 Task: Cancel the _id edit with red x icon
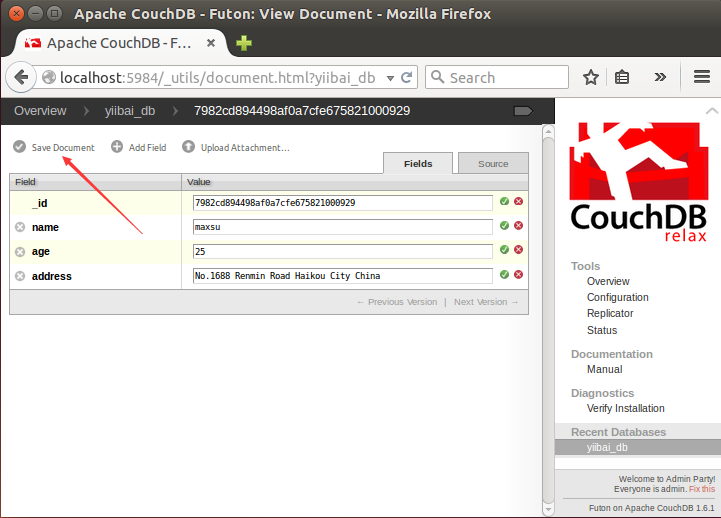tap(519, 202)
